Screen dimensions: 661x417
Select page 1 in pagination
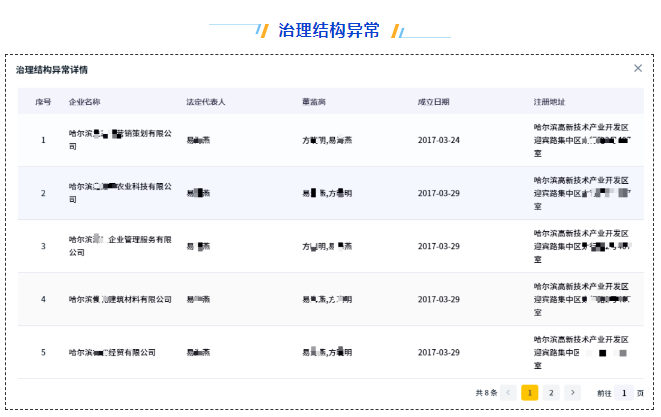point(530,393)
